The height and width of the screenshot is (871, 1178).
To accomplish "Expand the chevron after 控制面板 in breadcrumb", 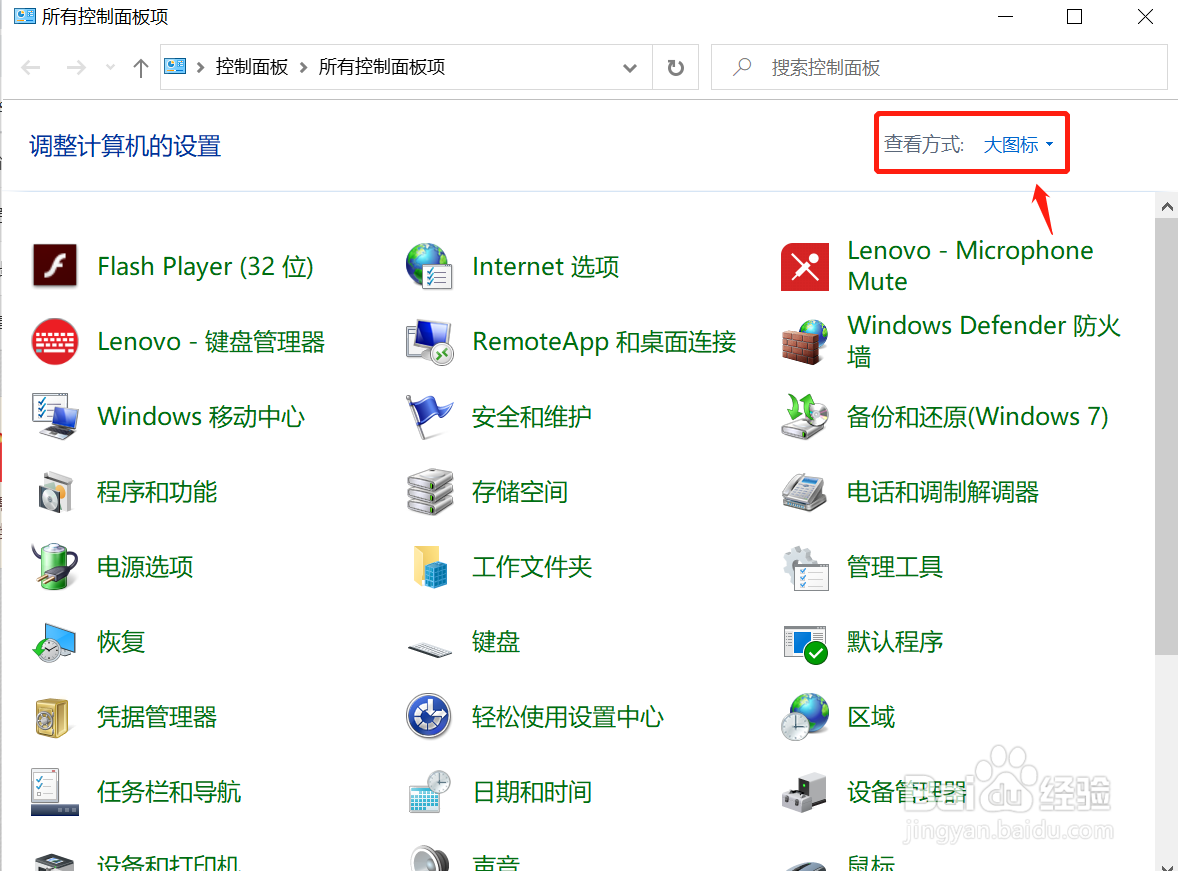I will coord(304,68).
